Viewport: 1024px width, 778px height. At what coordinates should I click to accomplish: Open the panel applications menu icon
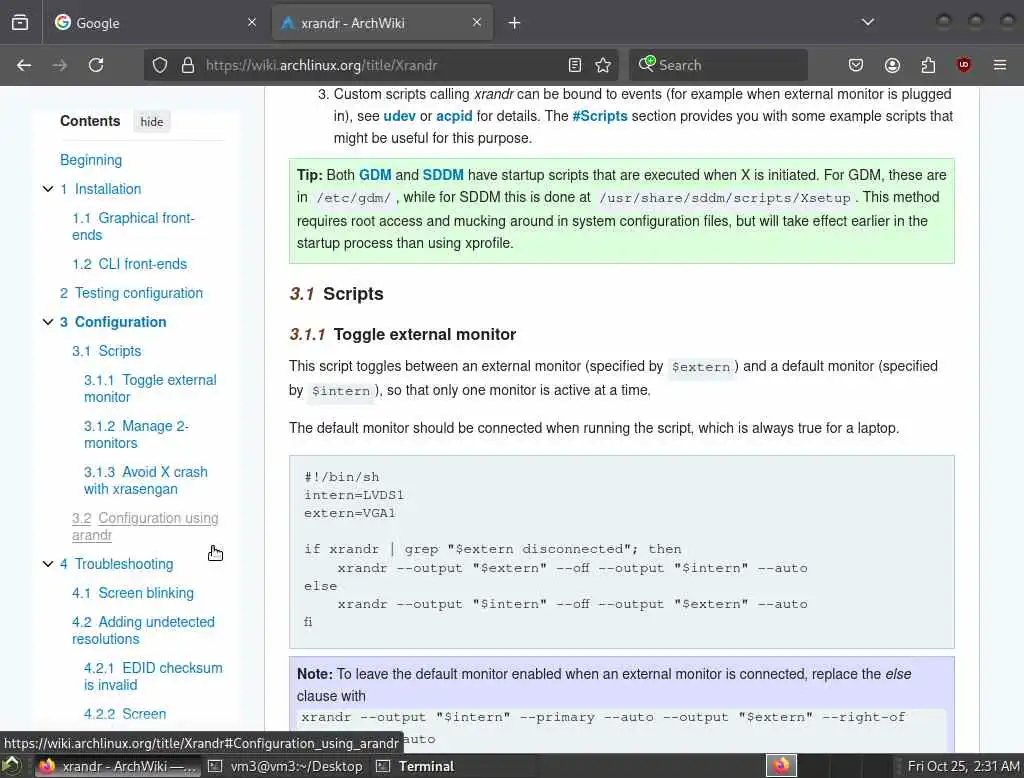click(11, 766)
